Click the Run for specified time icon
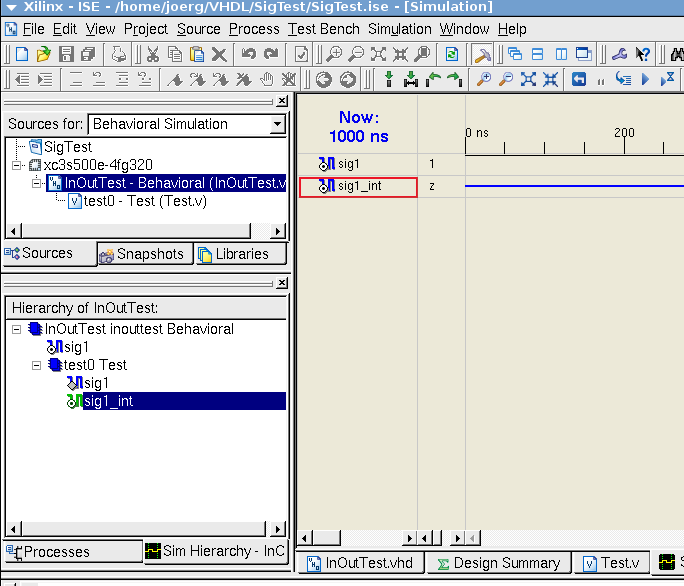This screenshot has height=586, width=684. [668, 79]
